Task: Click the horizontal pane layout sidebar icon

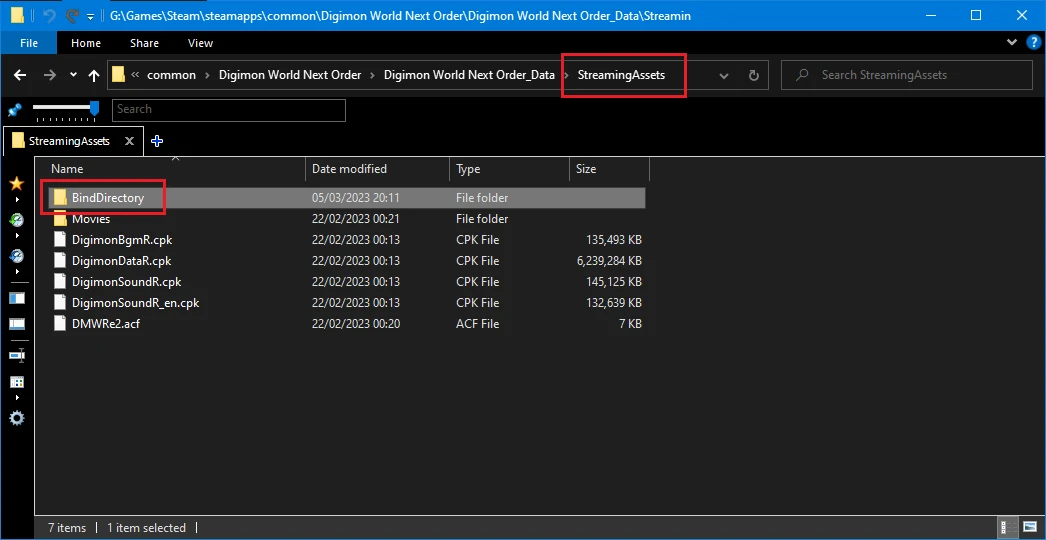Action: [x=17, y=324]
